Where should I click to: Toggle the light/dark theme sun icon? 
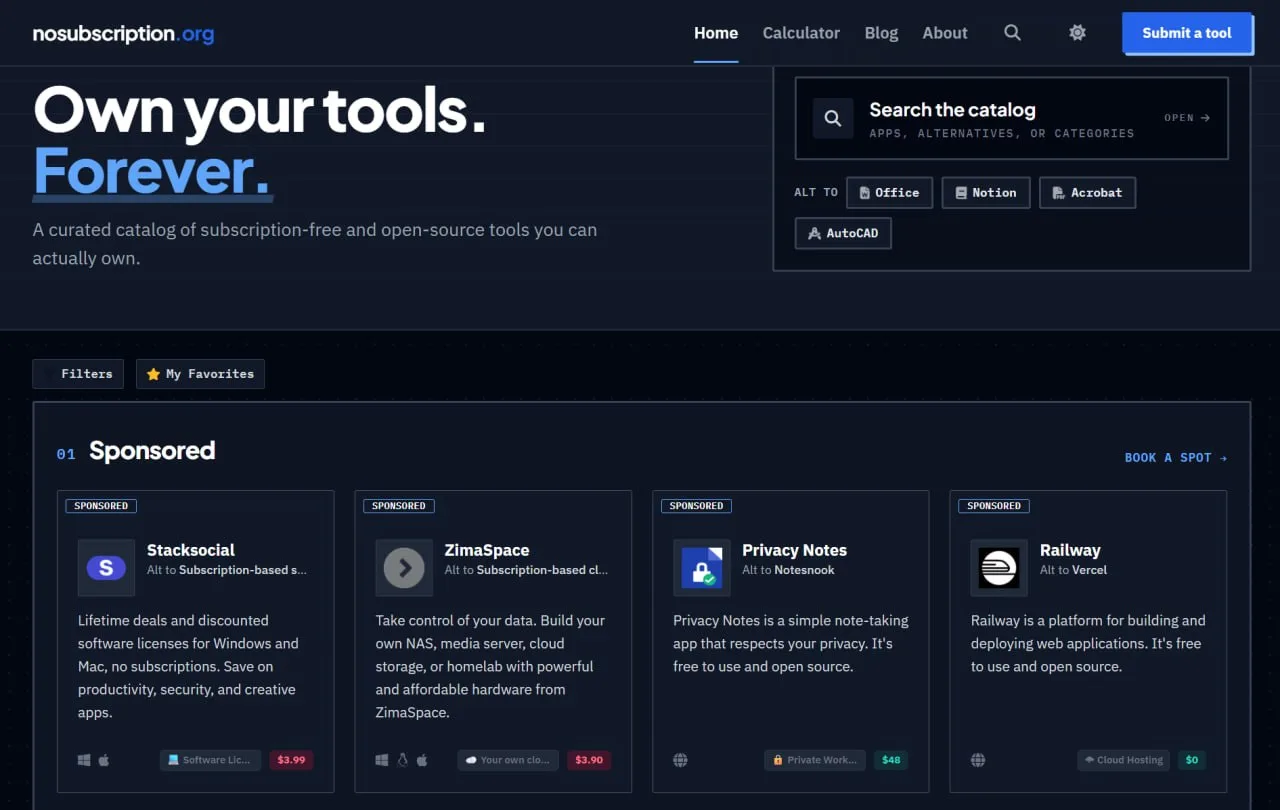coord(1077,33)
